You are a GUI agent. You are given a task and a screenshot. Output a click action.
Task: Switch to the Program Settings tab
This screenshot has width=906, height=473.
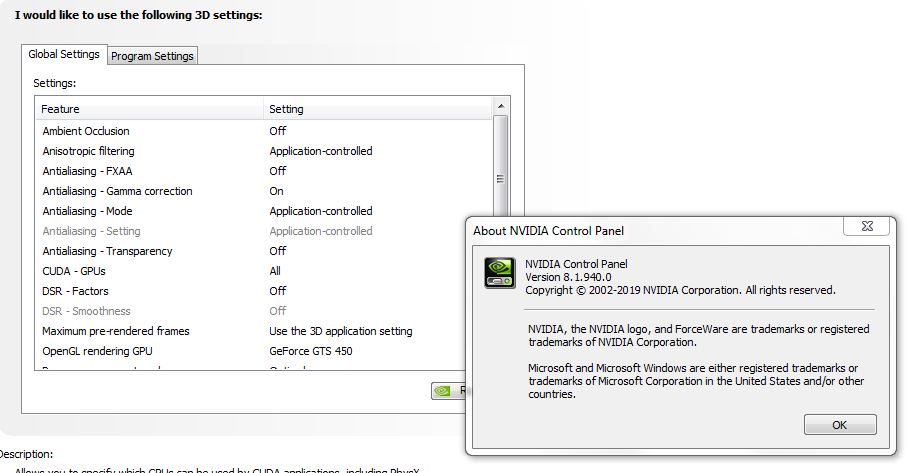click(153, 56)
